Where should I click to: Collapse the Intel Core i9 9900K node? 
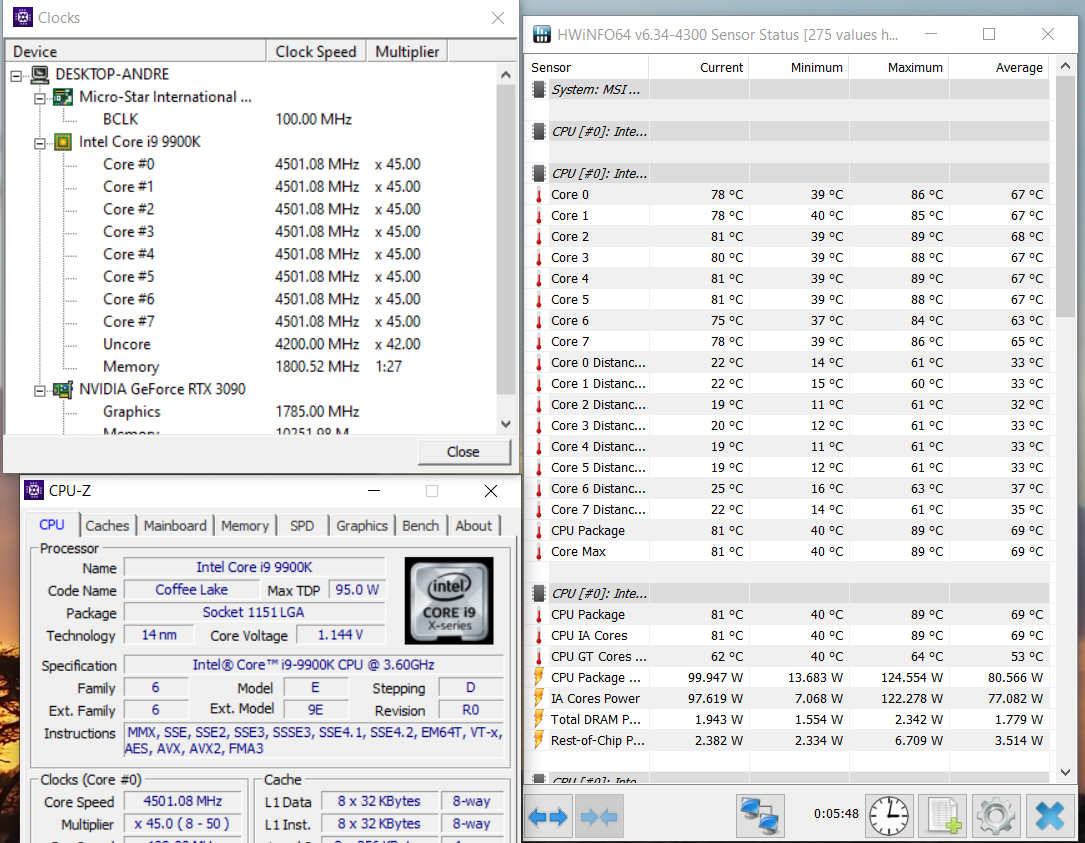40,143
